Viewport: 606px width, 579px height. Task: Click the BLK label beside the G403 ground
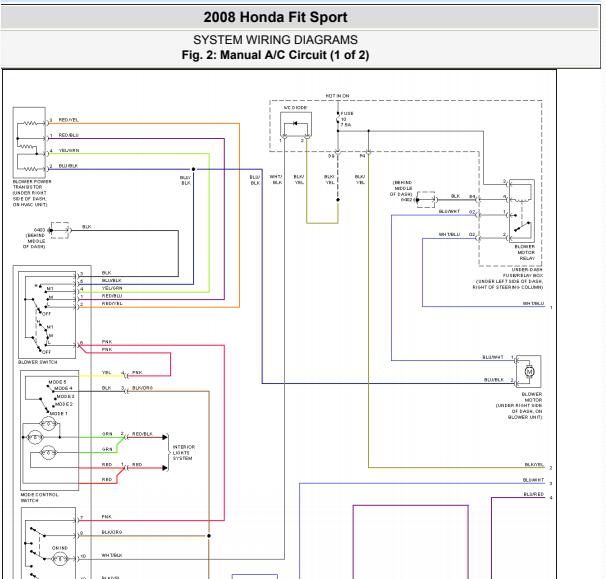point(87,227)
